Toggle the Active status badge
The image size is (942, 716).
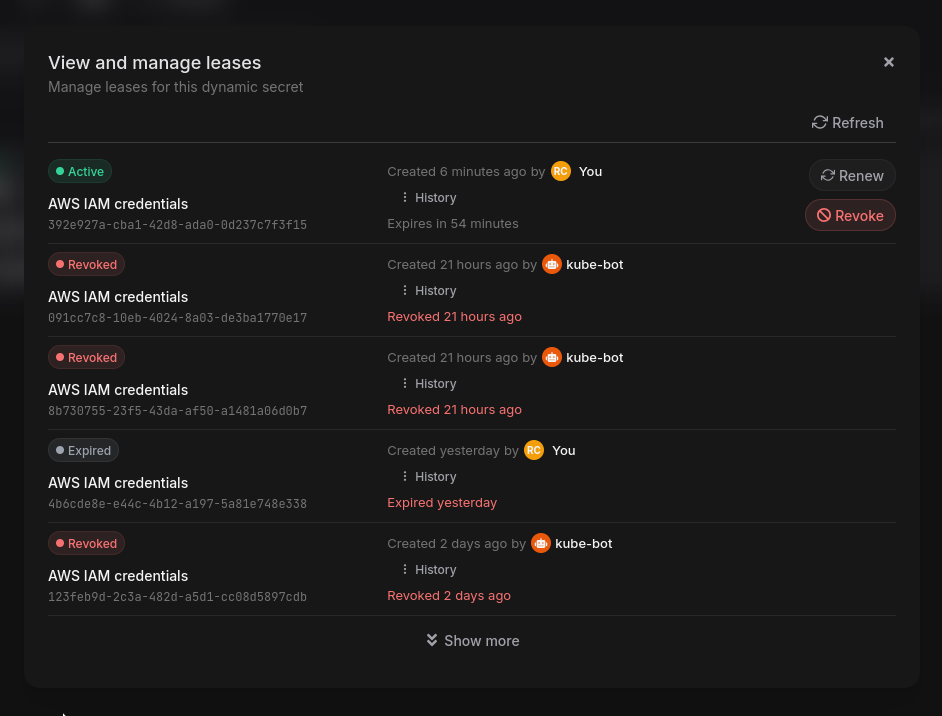coord(80,171)
